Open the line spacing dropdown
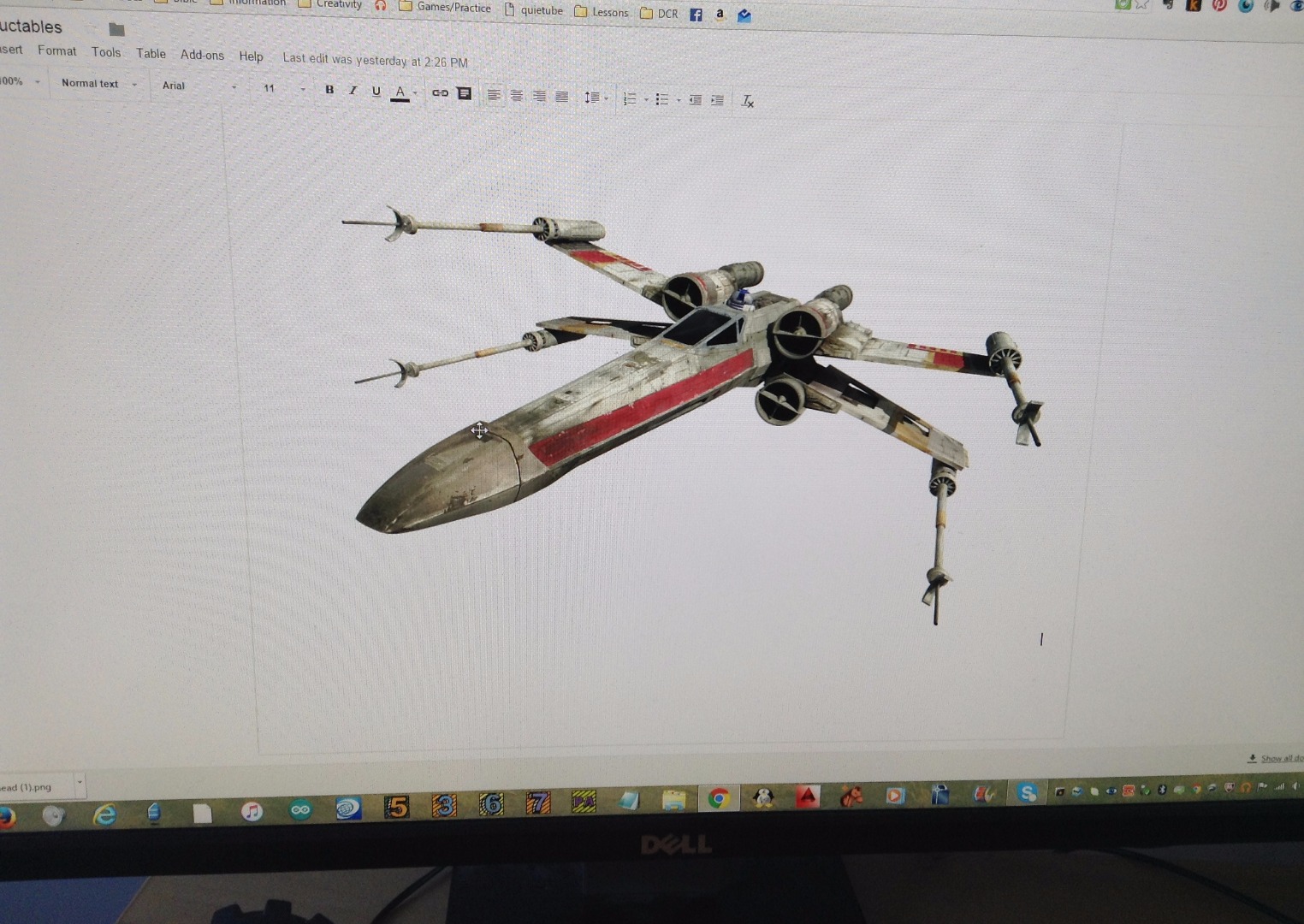Screen dimensions: 1304x924 coord(596,98)
